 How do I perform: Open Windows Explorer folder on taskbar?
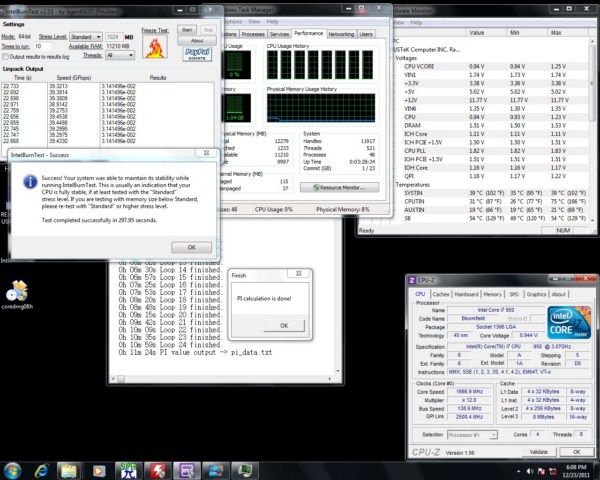(69, 471)
